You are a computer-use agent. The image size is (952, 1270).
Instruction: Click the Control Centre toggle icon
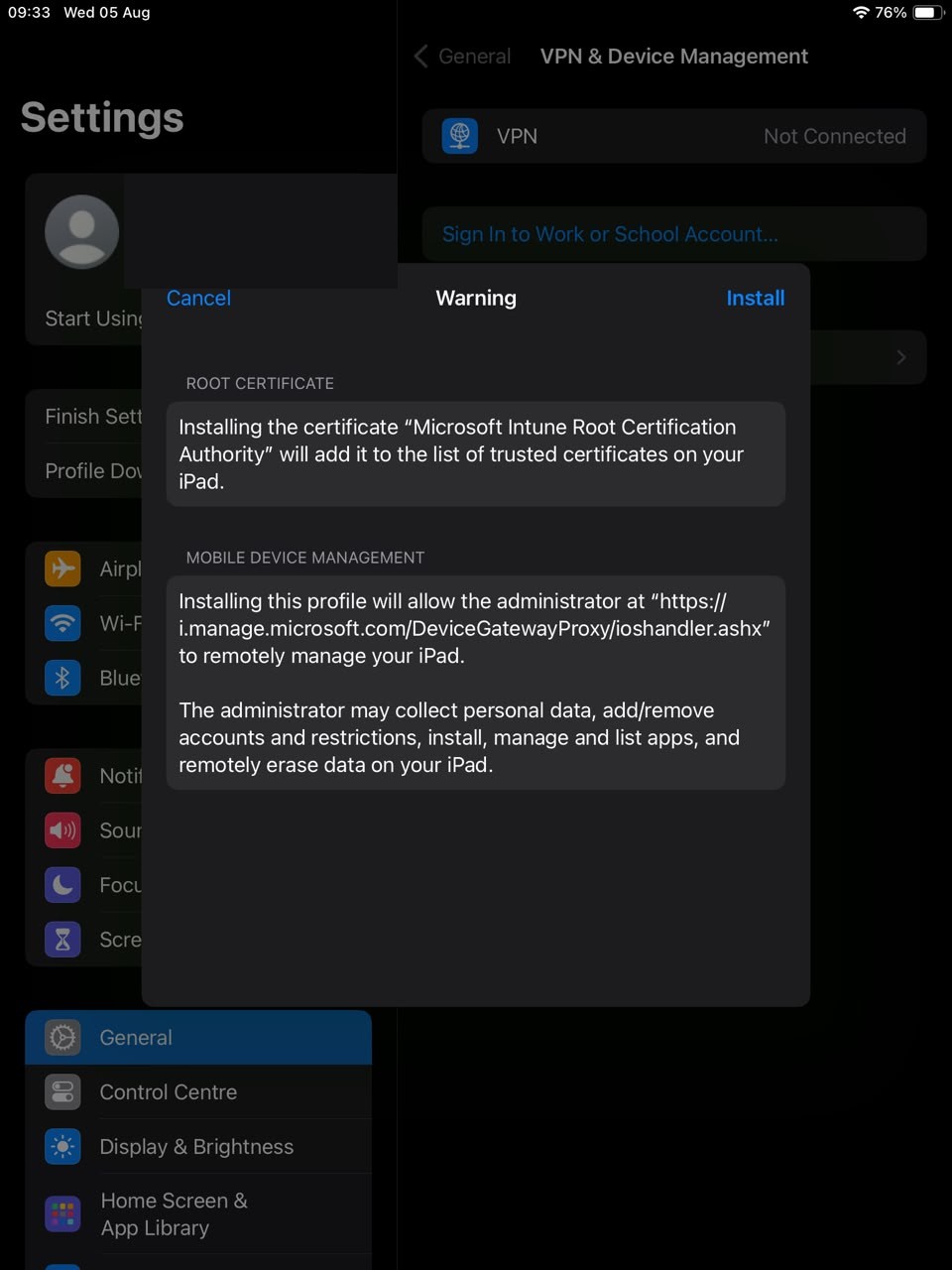pyautogui.click(x=62, y=1091)
